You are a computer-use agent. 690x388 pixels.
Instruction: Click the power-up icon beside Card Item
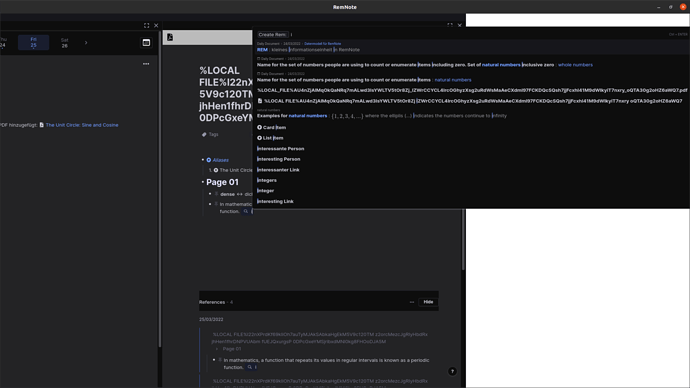pyautogui.click(x=259, y=128)
